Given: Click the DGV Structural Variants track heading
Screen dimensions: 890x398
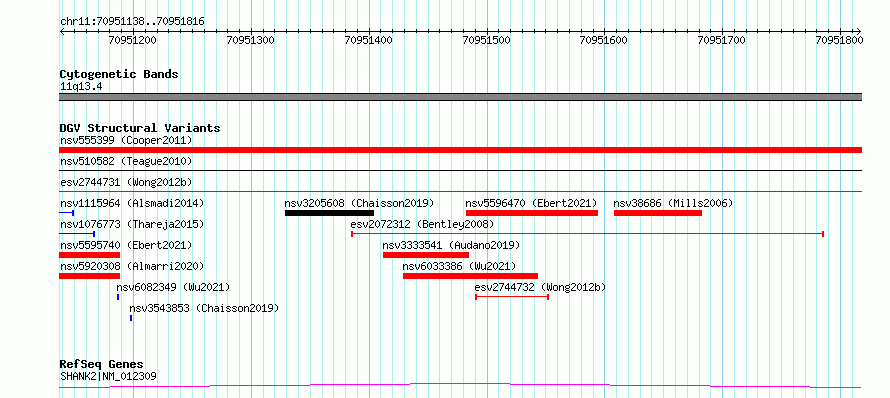Looking at the screenshot, I should [140, 128].
